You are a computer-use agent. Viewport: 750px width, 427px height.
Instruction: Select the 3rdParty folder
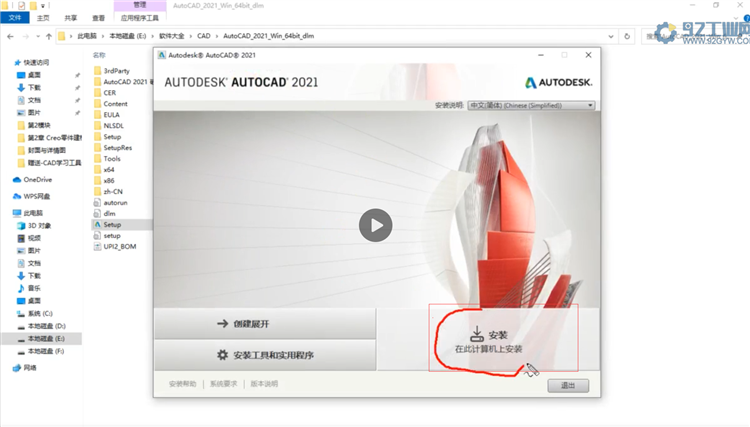(x=117, y=71)
